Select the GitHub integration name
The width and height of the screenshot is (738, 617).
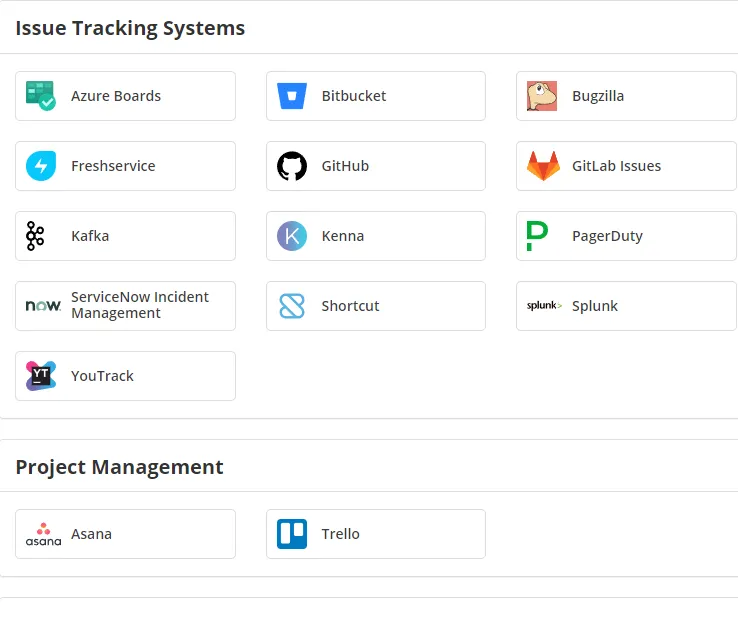pyautogui.click(x=345, y=166)
